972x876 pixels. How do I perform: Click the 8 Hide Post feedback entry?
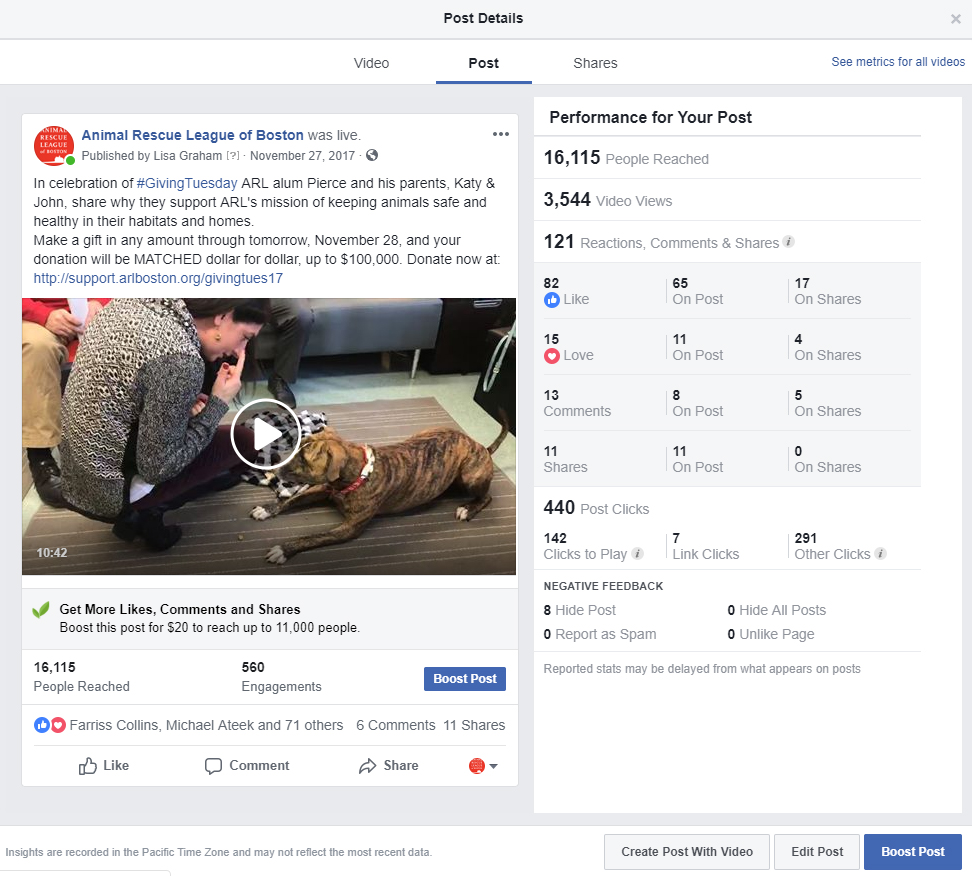pos(580,610)
